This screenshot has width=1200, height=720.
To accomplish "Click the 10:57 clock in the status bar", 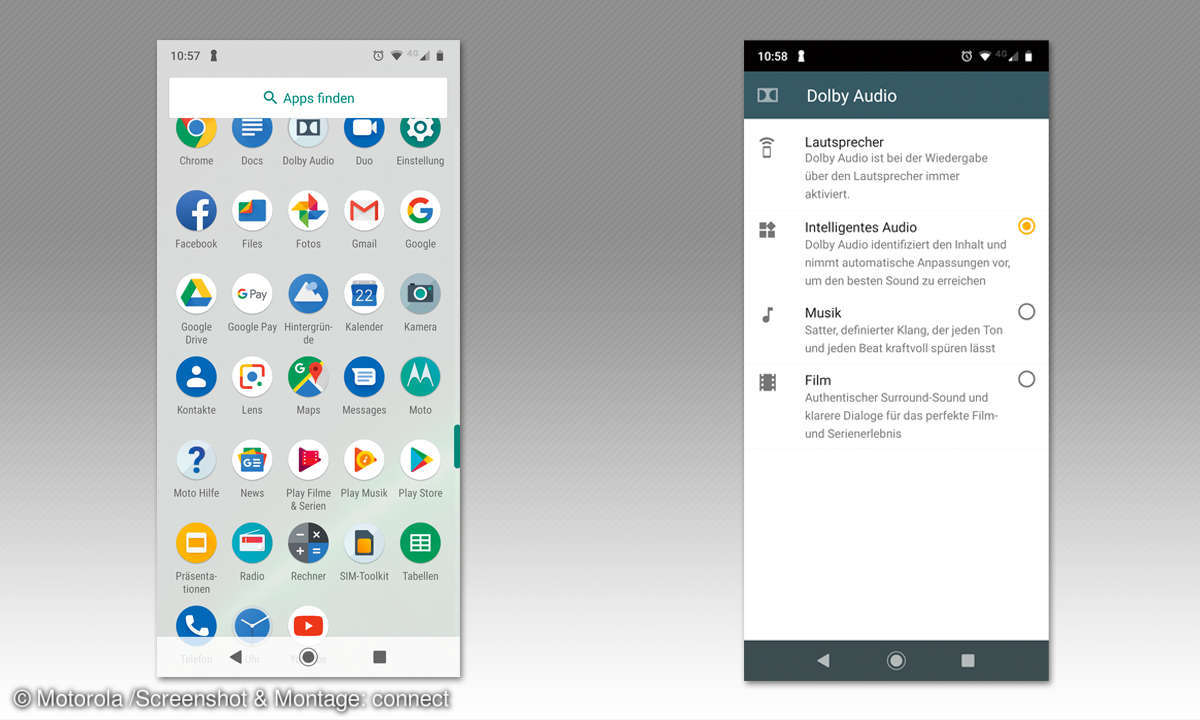I will click(185, 56).
